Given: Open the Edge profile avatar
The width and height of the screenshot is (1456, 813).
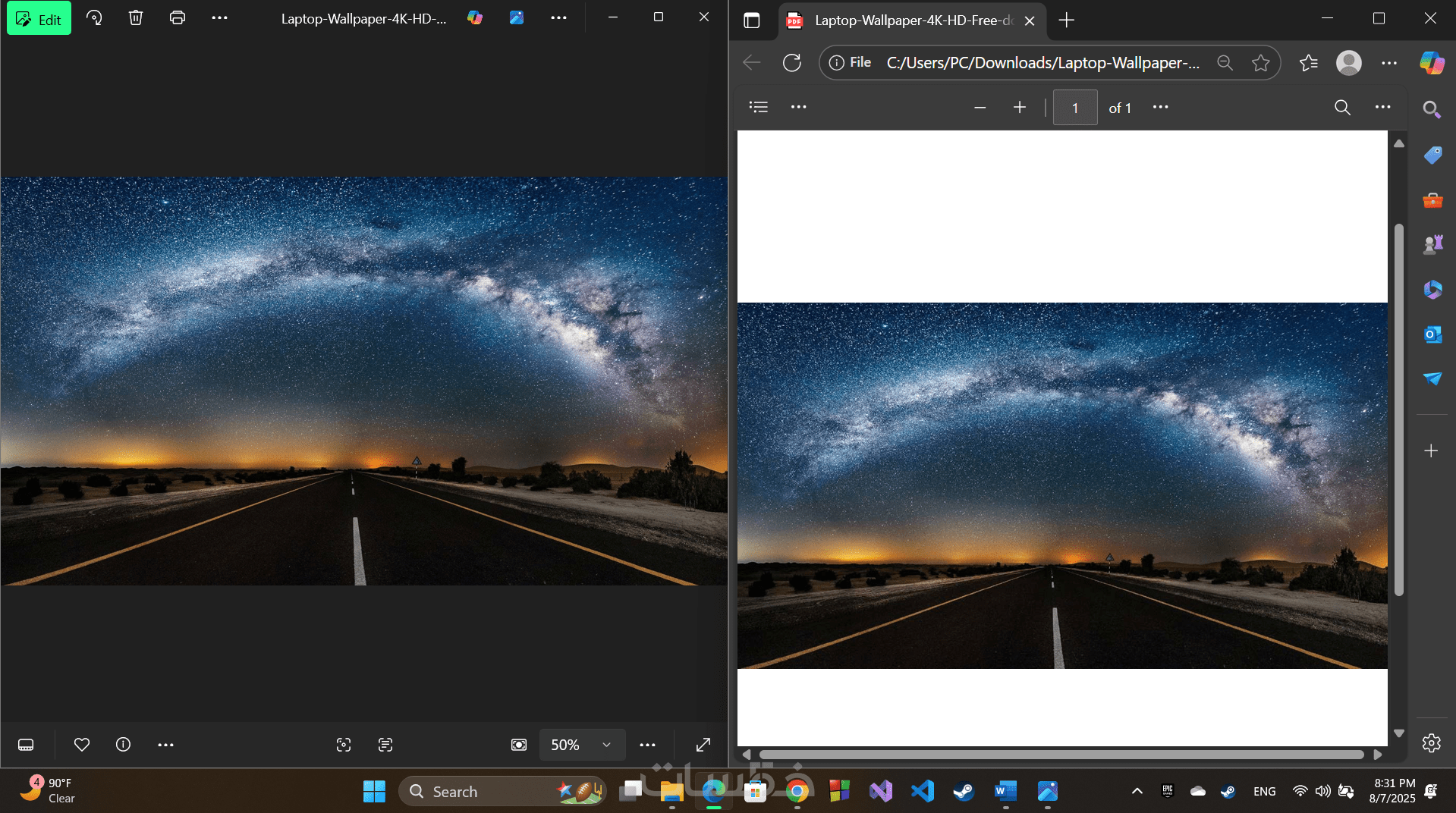Looking at the screenshot, I should click(x=1349, y=62).
